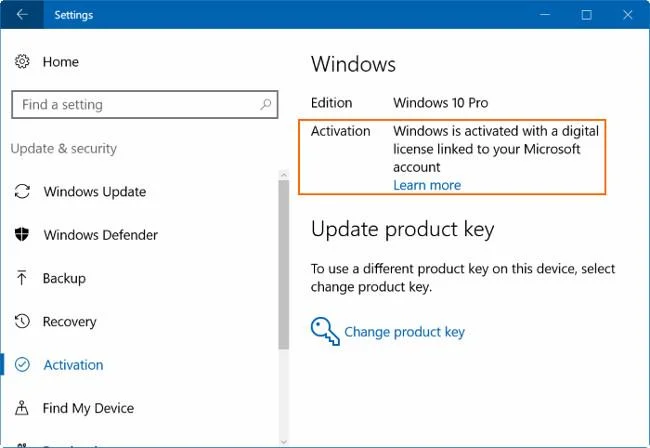Minimize the Settings window
The height and width of the screenshot is (448, 650).
pyautogui.click(x=545, y=15)
